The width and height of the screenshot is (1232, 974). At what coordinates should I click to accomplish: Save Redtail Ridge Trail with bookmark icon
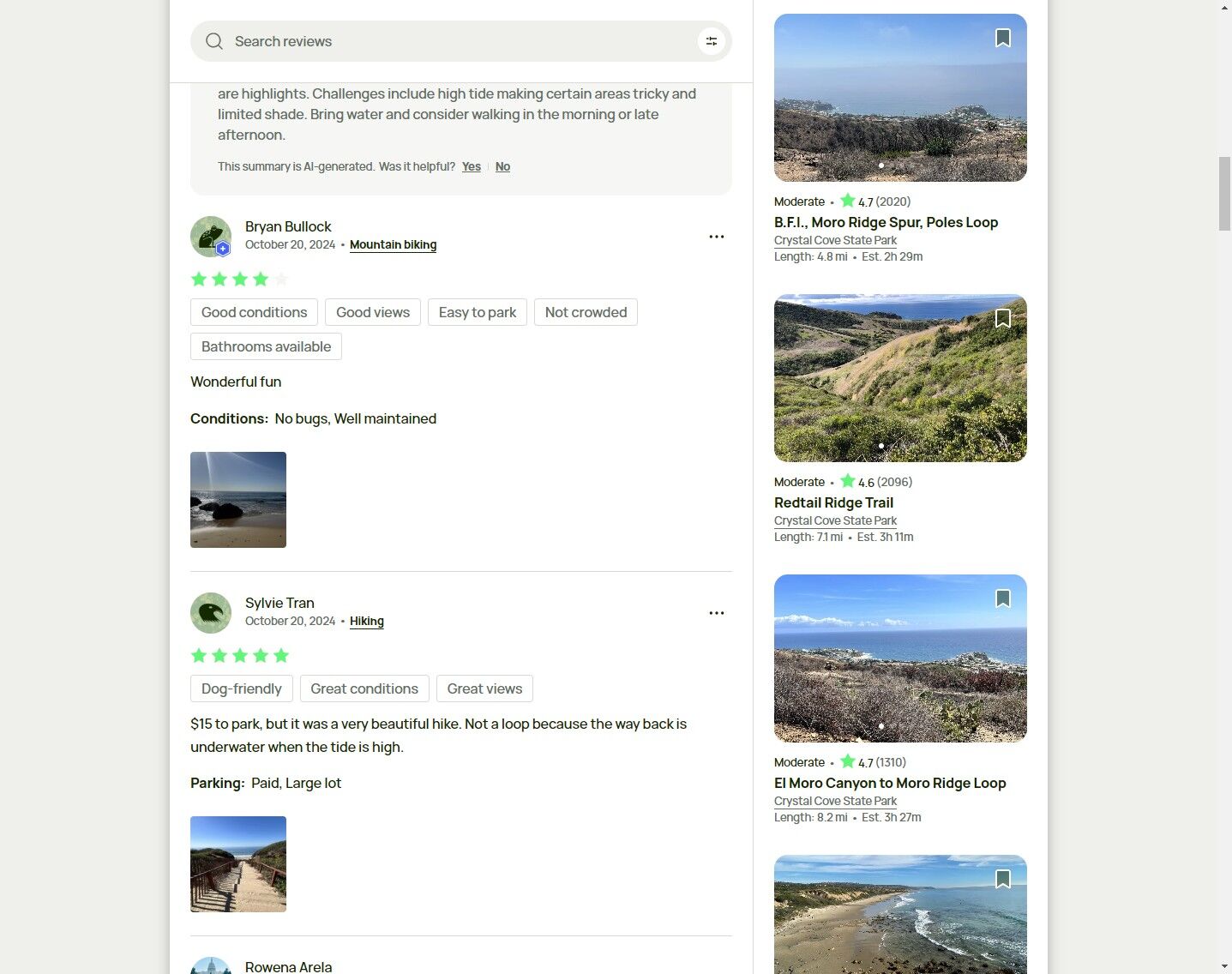pos(1003,318)
